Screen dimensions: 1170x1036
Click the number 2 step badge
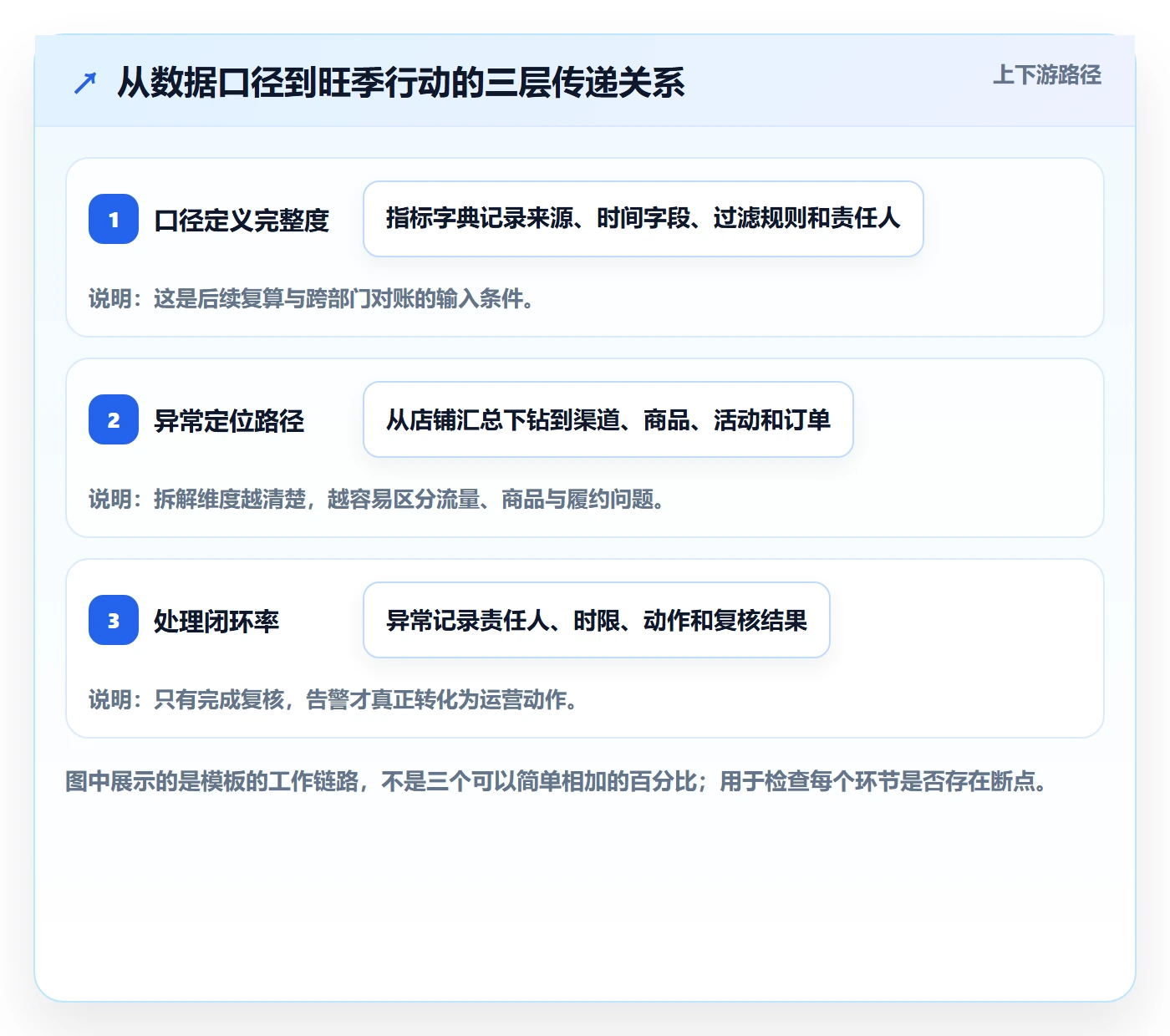pyautogui.click(x=114, y=419)
